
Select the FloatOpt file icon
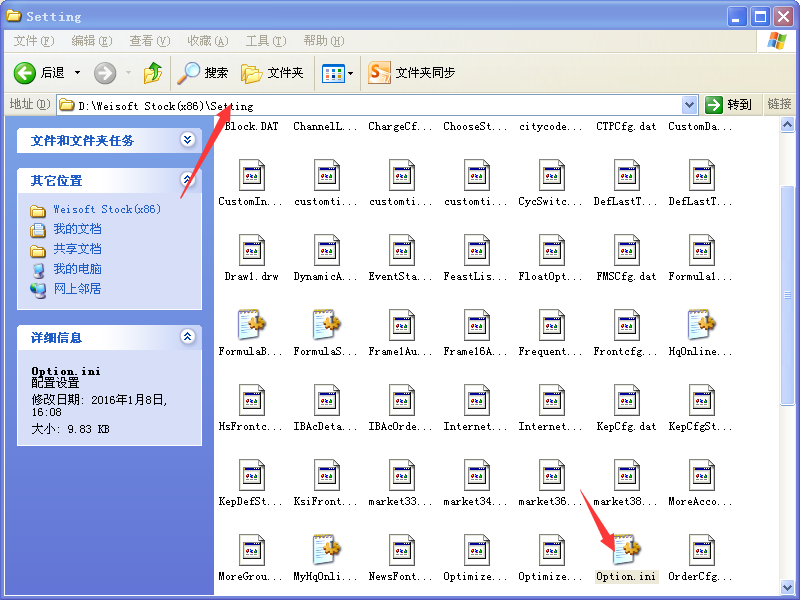551,250
